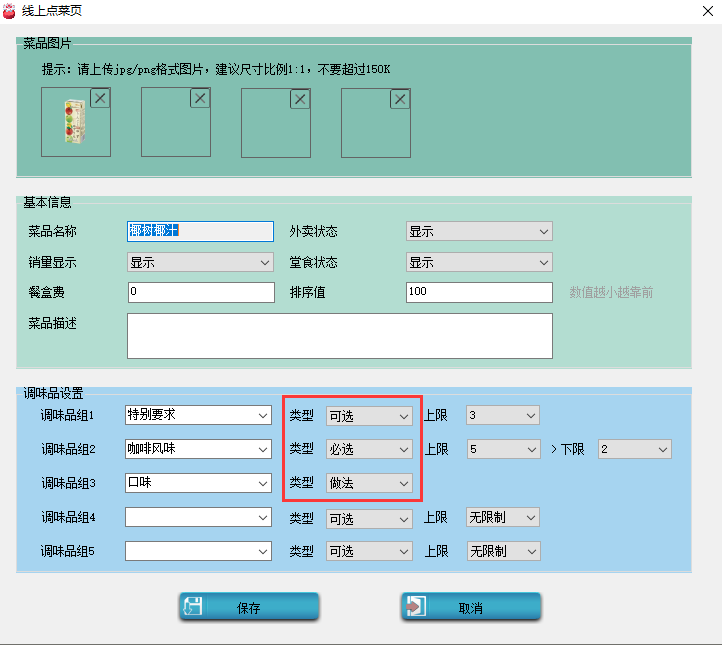The image size is (722, 645).
Task: Click the 保存 save button
Action: (249, 607)
